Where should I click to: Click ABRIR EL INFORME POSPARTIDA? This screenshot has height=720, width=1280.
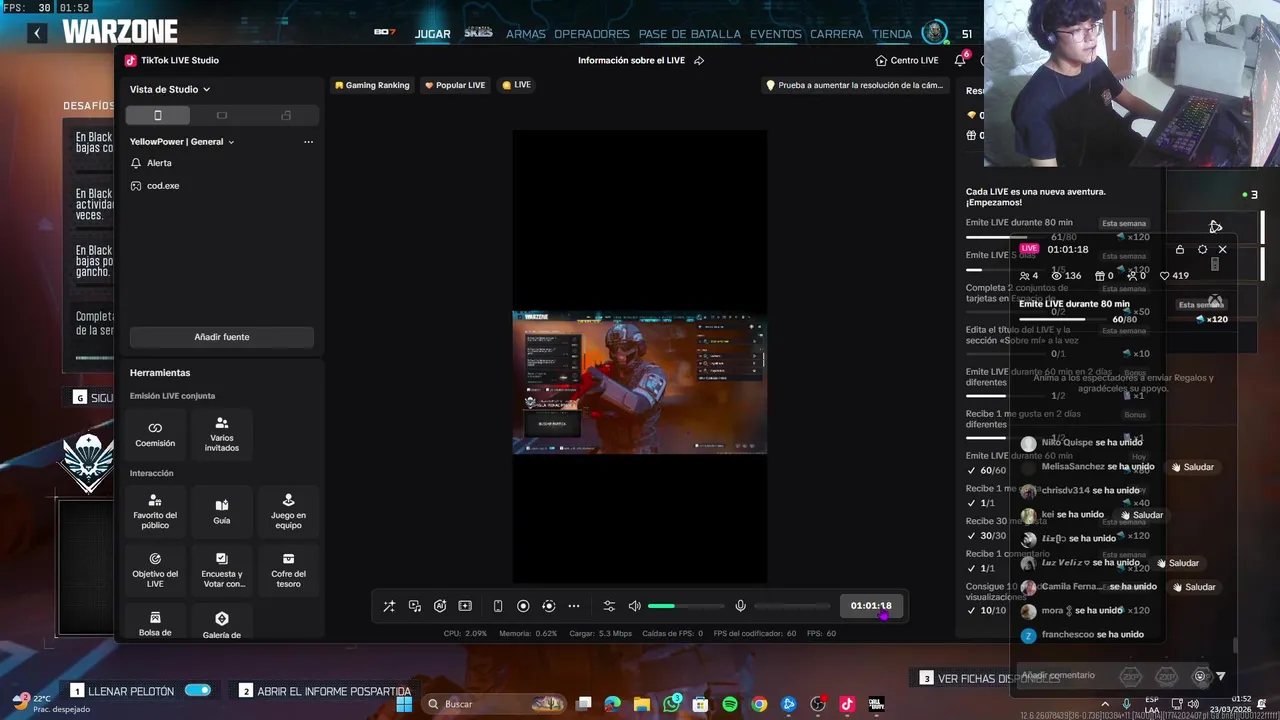pyautogui.click(x=334, y=691)
